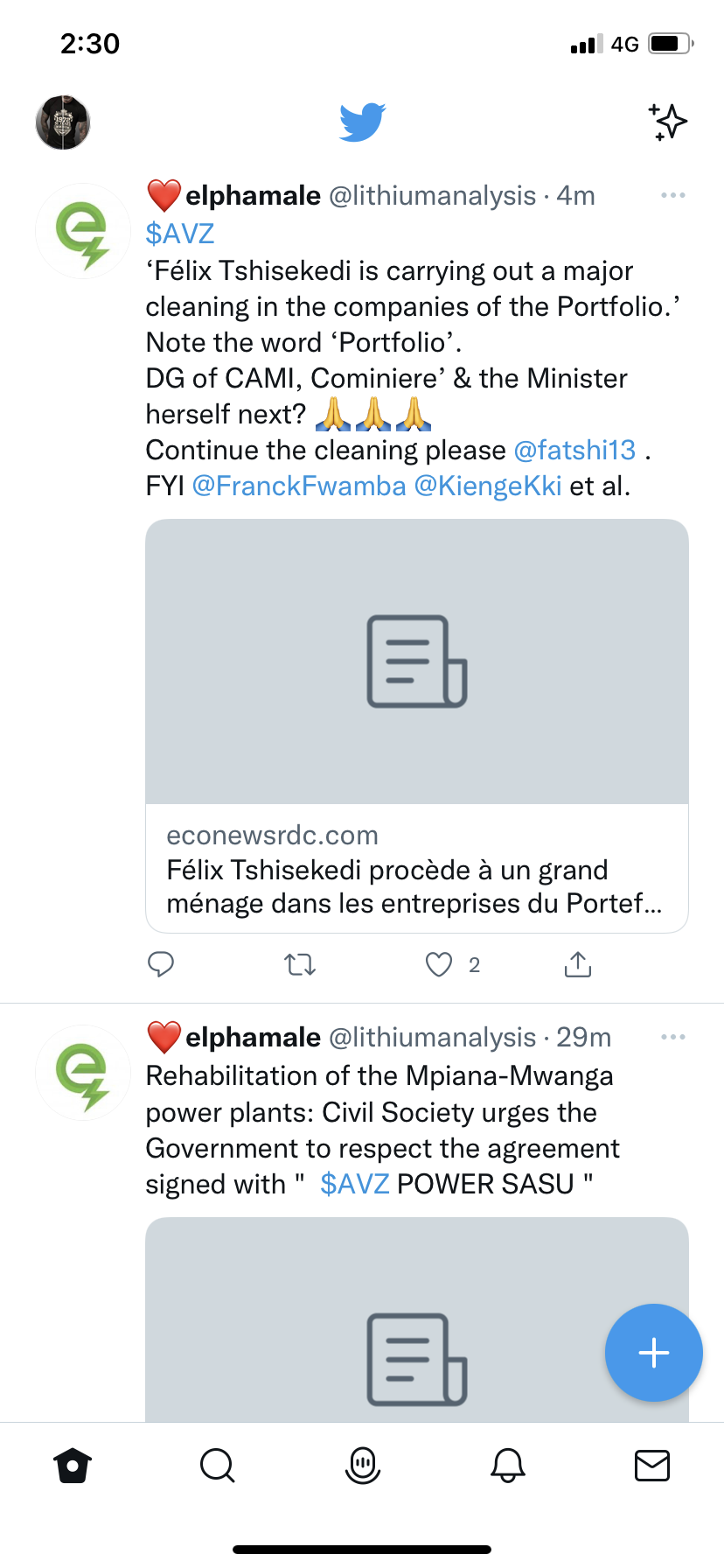Open the Home tab
The height and width of the screenshot is (1568, 724).
click(x=73, y=1465)
